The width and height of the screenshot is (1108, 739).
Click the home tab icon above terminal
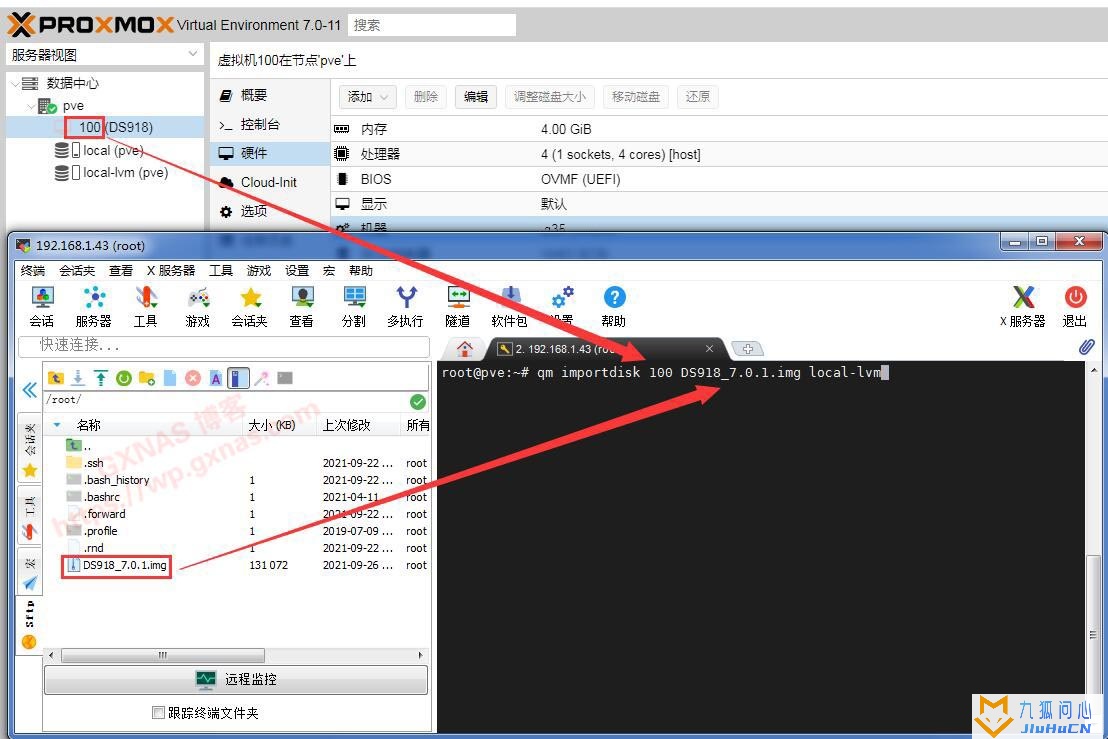[464, 348]
